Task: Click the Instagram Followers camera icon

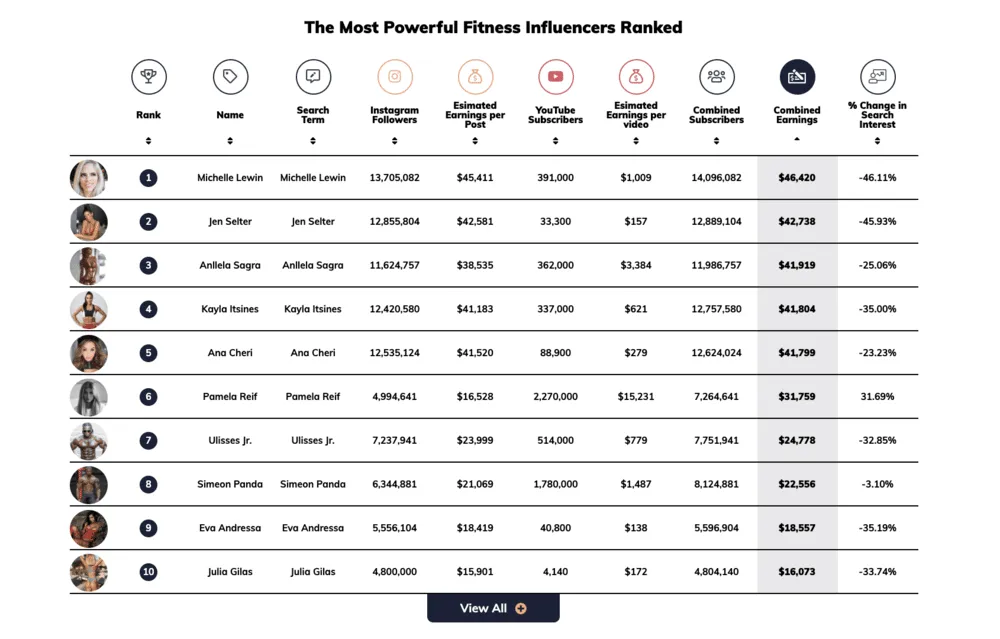Action: [x=394, y=76]
